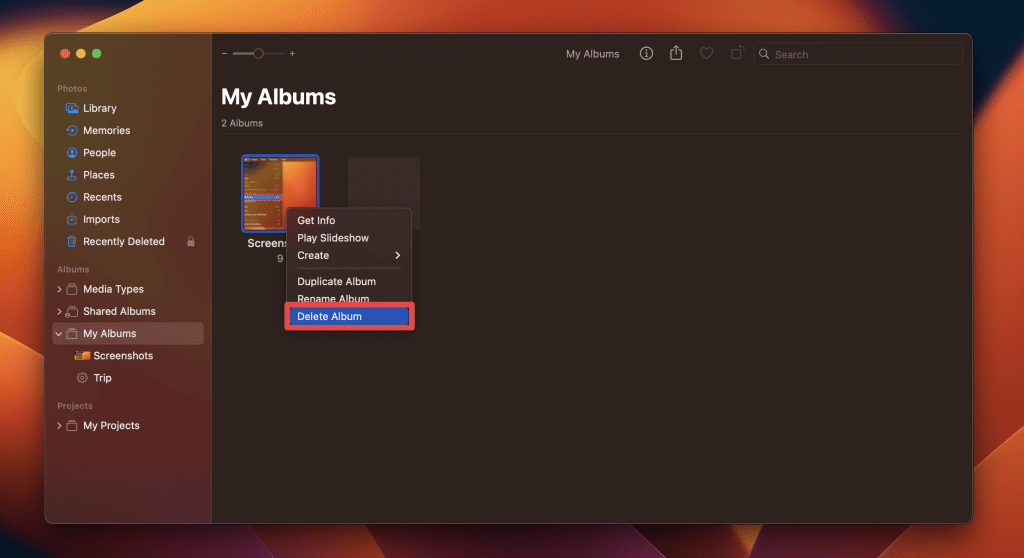Select the Trip smart album
Screen dimensions: 1024x558
[102, 378]
